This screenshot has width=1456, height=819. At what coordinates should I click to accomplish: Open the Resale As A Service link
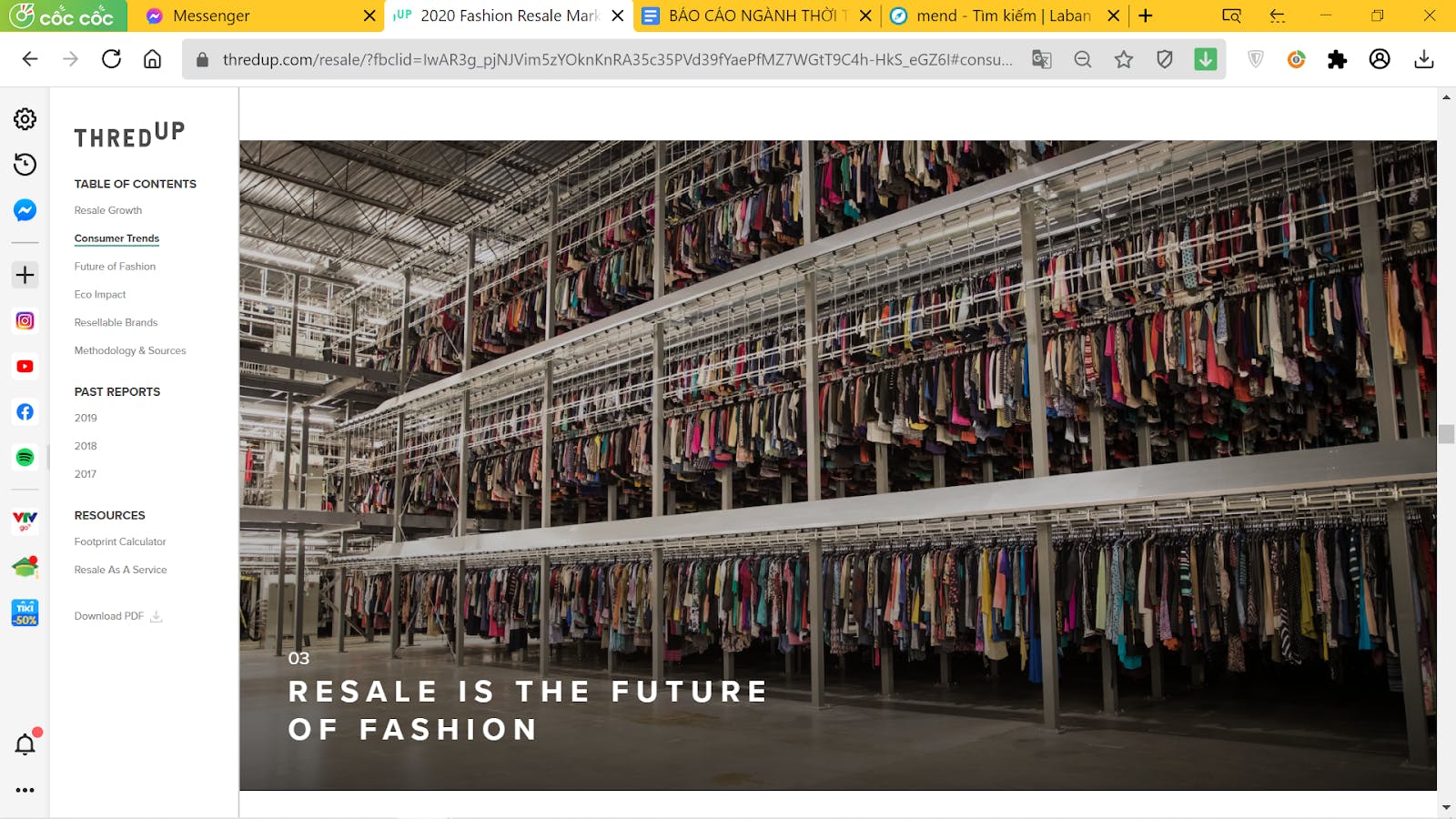pyautogui.click(x=120, y=570)
